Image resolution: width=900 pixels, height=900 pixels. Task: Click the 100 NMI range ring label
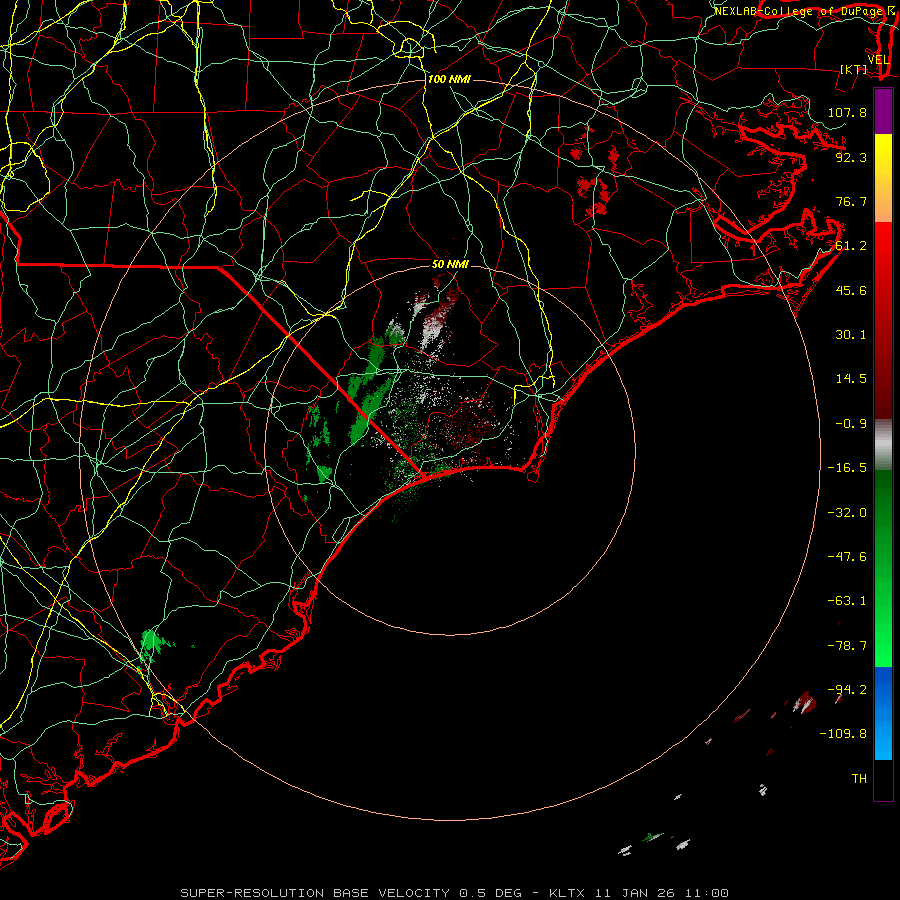pos(449,79)
